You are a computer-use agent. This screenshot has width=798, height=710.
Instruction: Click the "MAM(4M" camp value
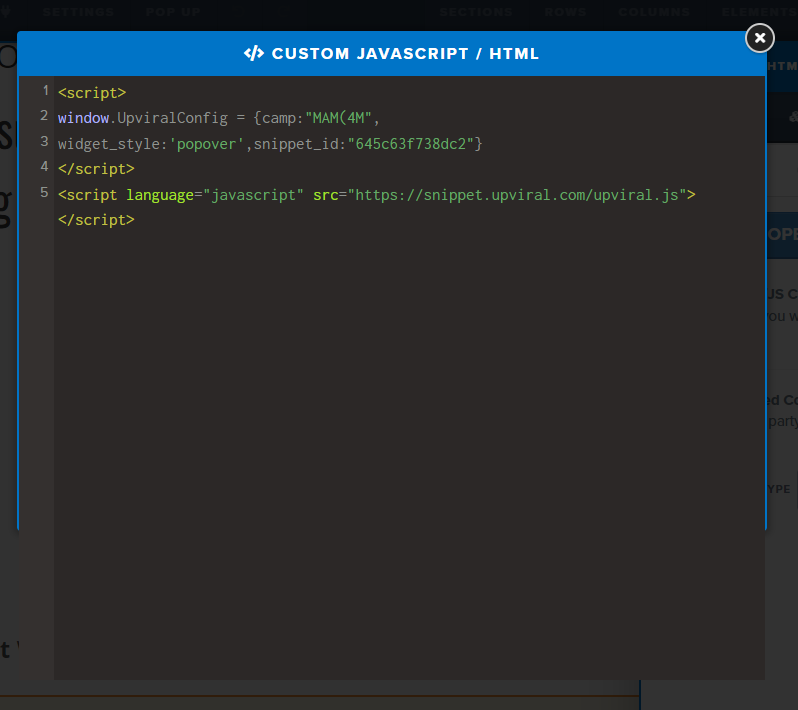click(338, 118)
